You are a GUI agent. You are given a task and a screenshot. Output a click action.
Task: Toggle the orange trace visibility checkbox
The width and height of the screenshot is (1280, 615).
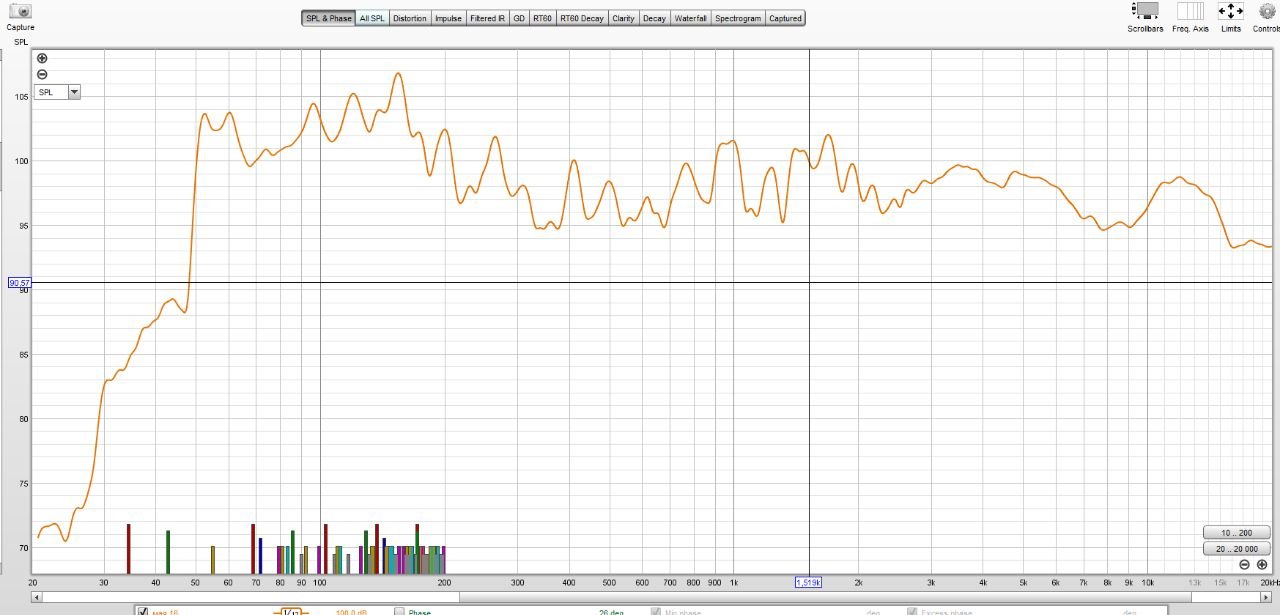[x=142, y=612]
